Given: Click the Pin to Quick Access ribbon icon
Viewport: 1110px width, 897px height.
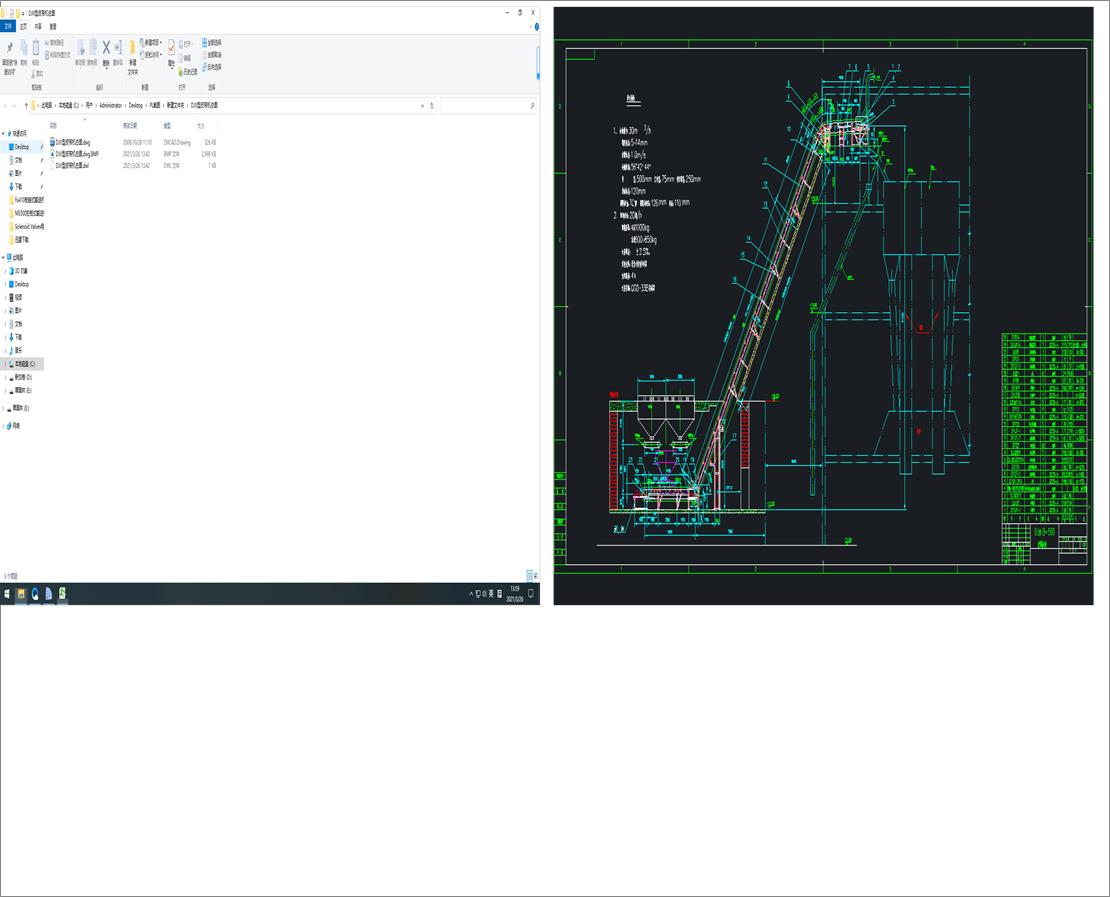Looking at the screenshot, I should (x=9, y=50).
